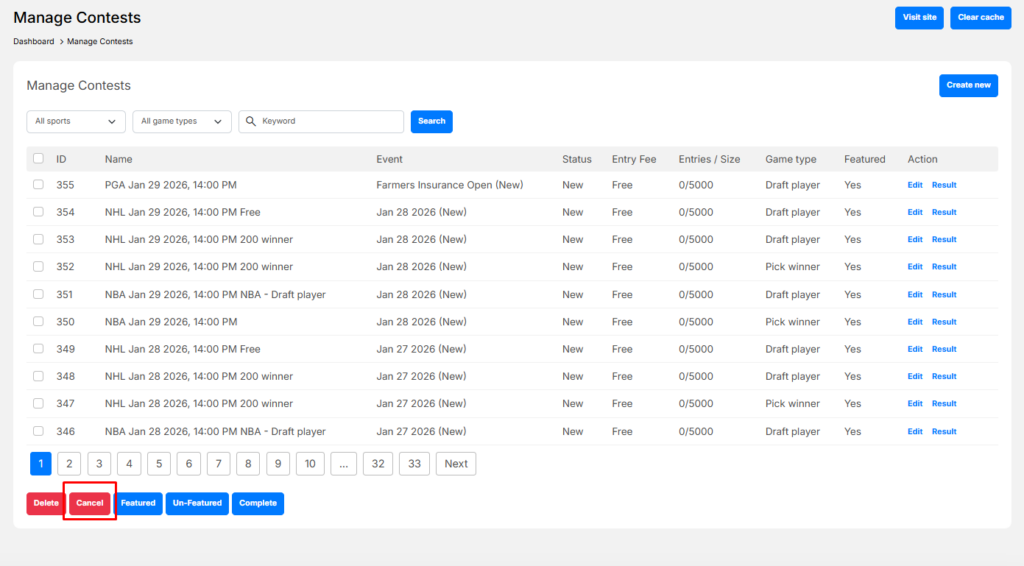Open Result for contest 352
This screenshot has height=566, width=1024.
tap(944, 267)
